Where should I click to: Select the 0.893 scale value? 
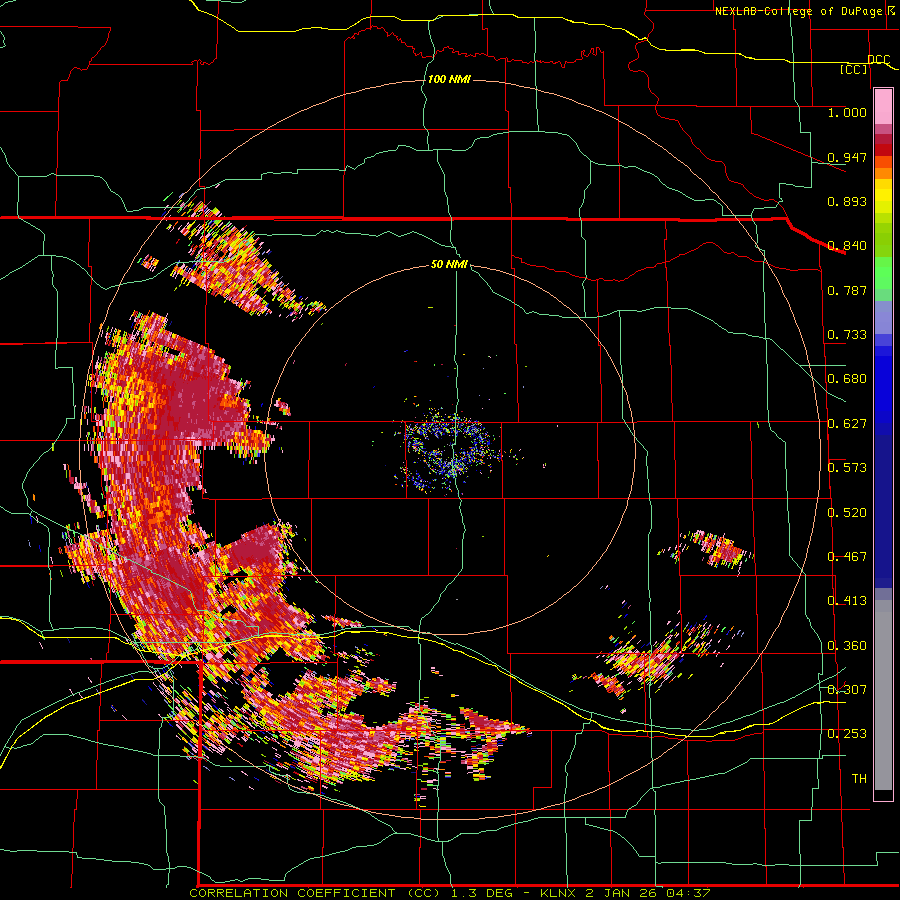(847, 201)
